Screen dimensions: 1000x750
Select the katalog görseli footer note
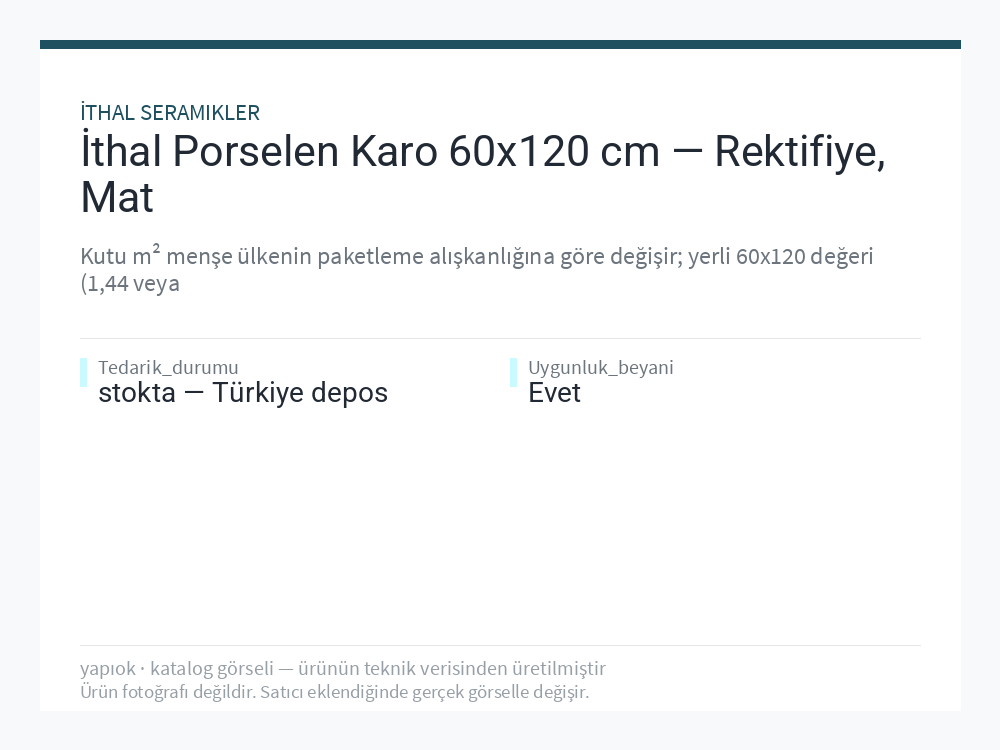(212, 668)
